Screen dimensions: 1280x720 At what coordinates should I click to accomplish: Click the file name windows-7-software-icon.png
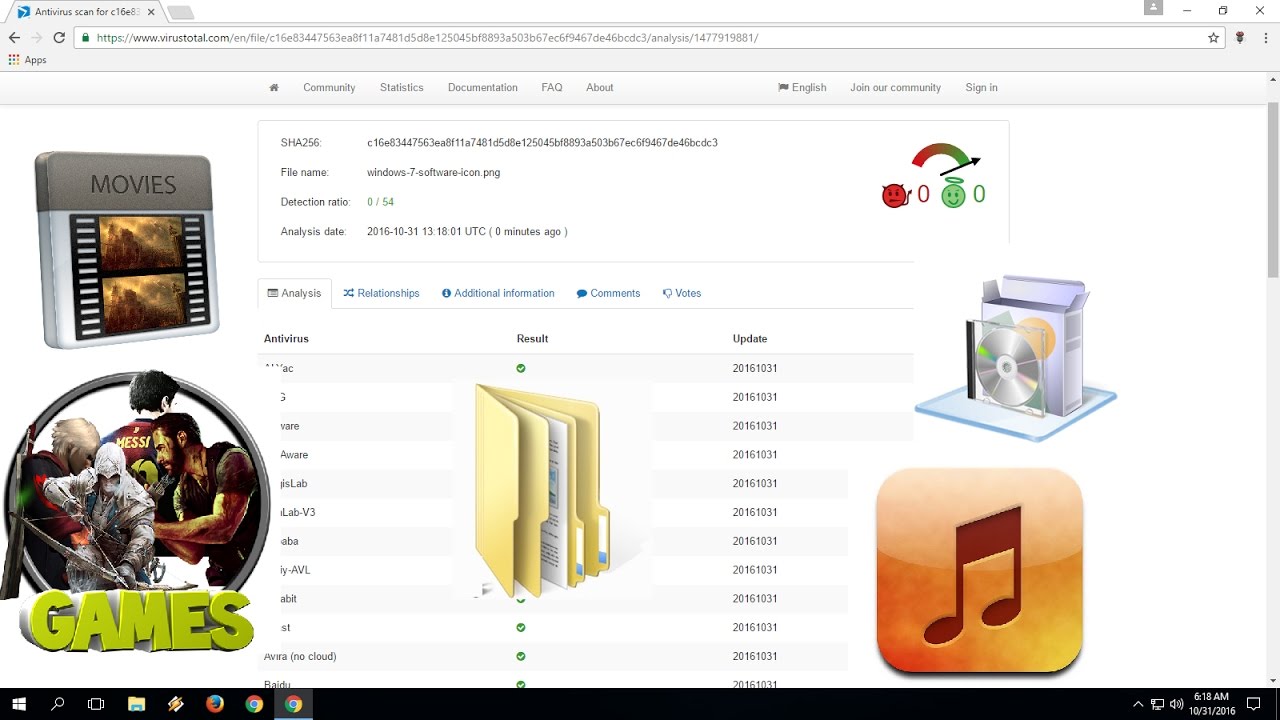click(x=433, y=173)
